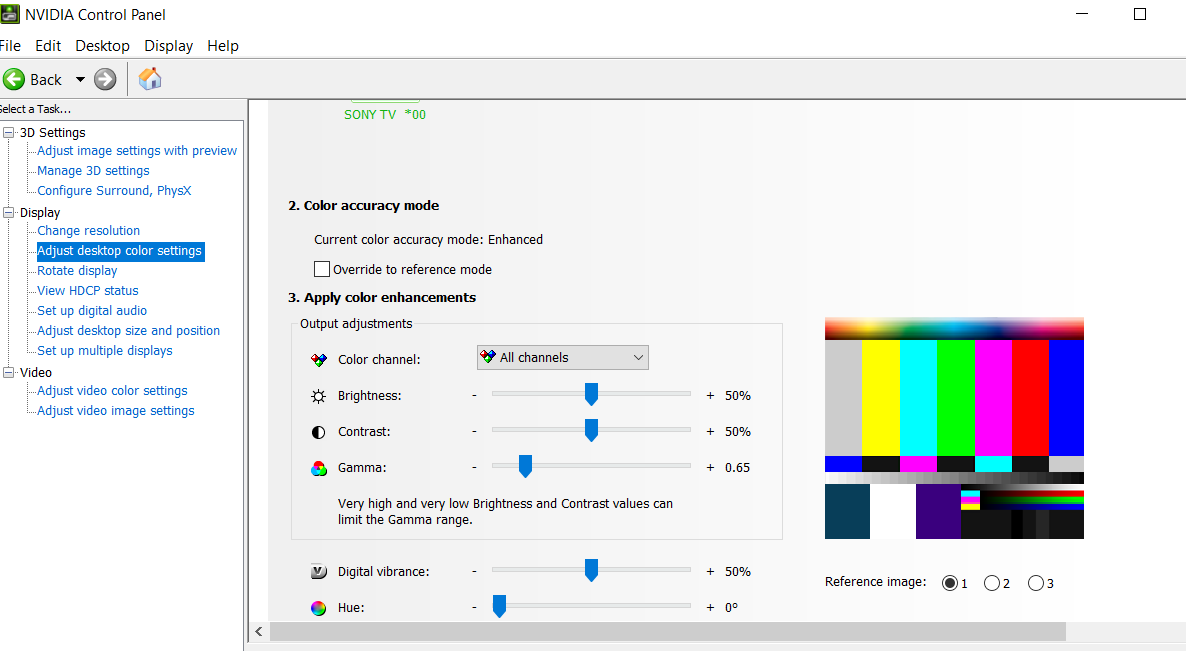Open Adjust desktop size and position
Image resolution: width=1186 pixels, height=651 pixels.
[x=129, y=330]
